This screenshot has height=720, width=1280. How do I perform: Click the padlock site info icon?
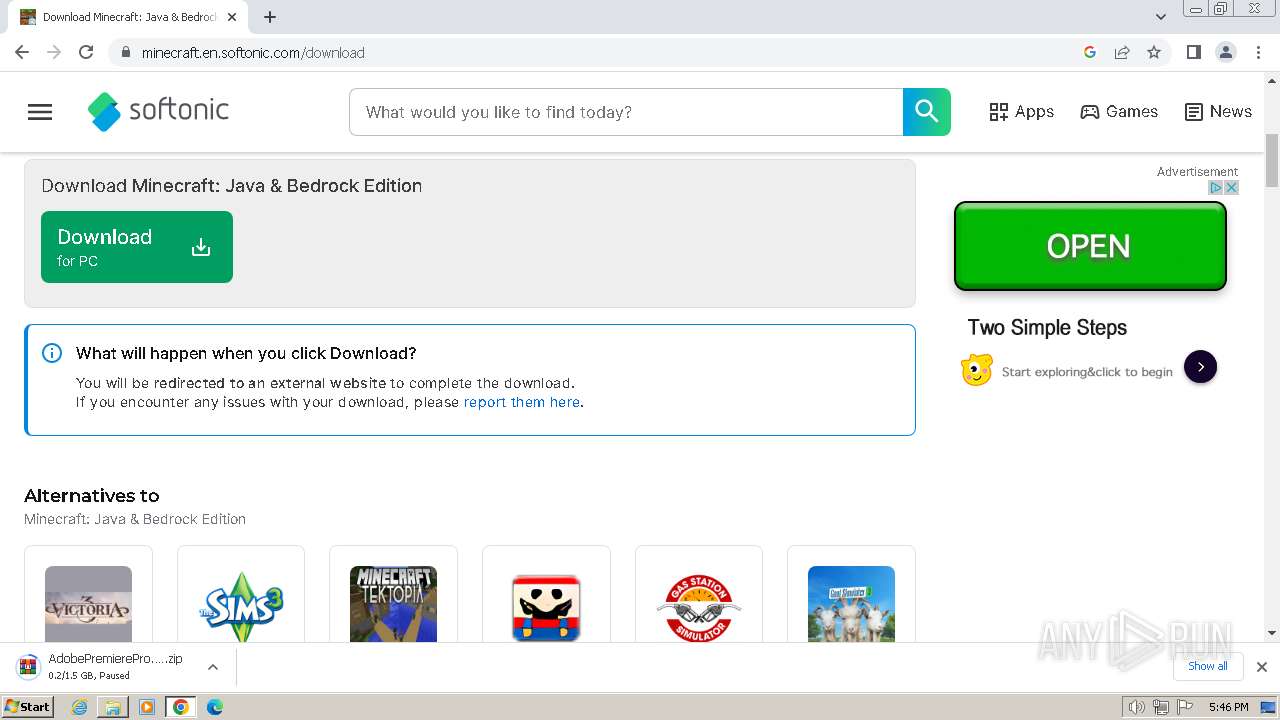(125, 52)
